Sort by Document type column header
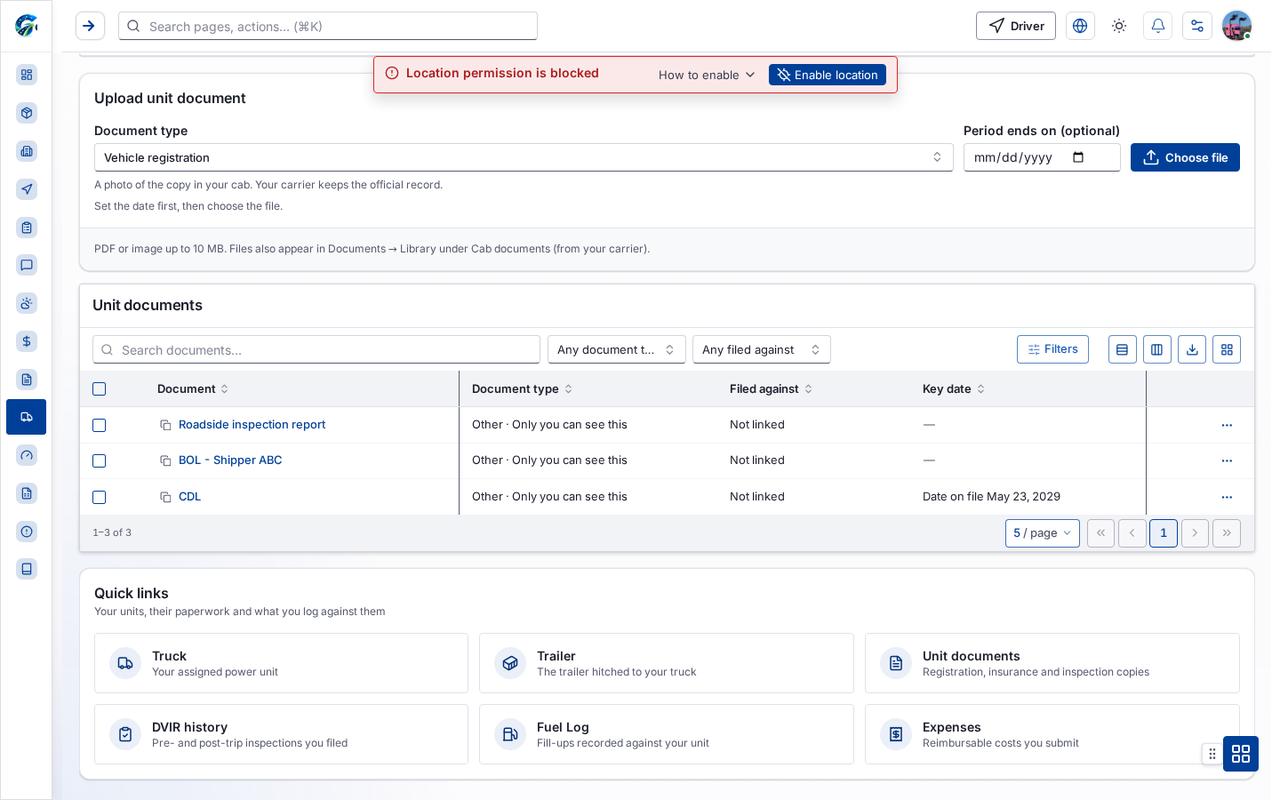This screenshot has height=800, width=1280. [522, 389]
